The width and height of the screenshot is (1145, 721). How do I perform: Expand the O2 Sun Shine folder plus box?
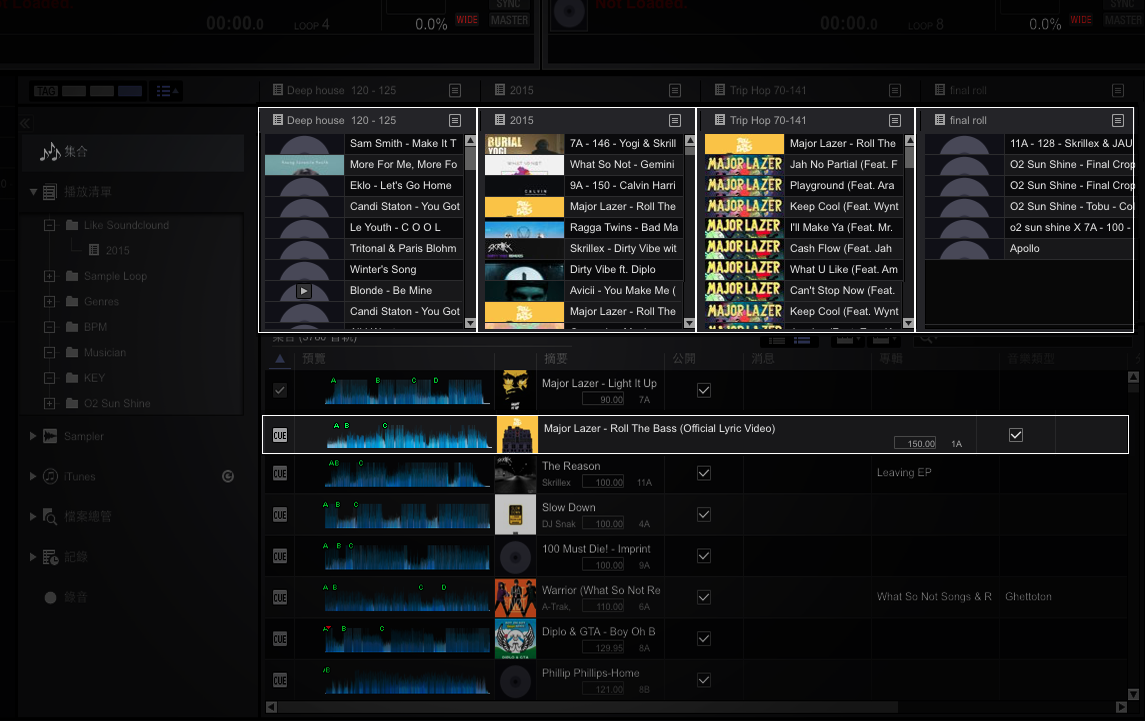tap(50, 403)
